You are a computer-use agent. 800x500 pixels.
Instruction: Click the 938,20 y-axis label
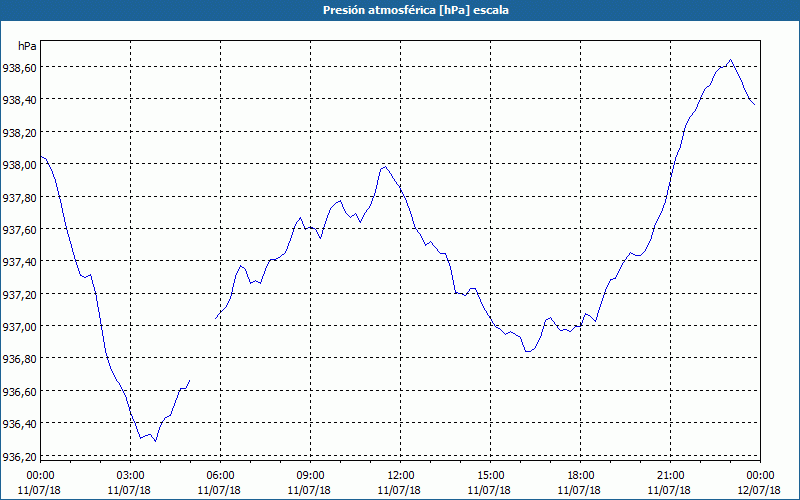pos(19,132)
